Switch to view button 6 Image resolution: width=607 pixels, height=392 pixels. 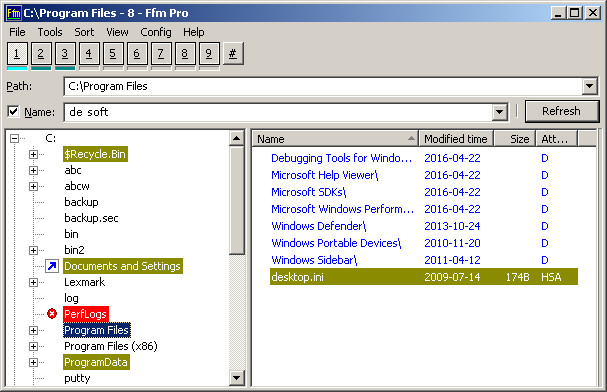point(137,53)
